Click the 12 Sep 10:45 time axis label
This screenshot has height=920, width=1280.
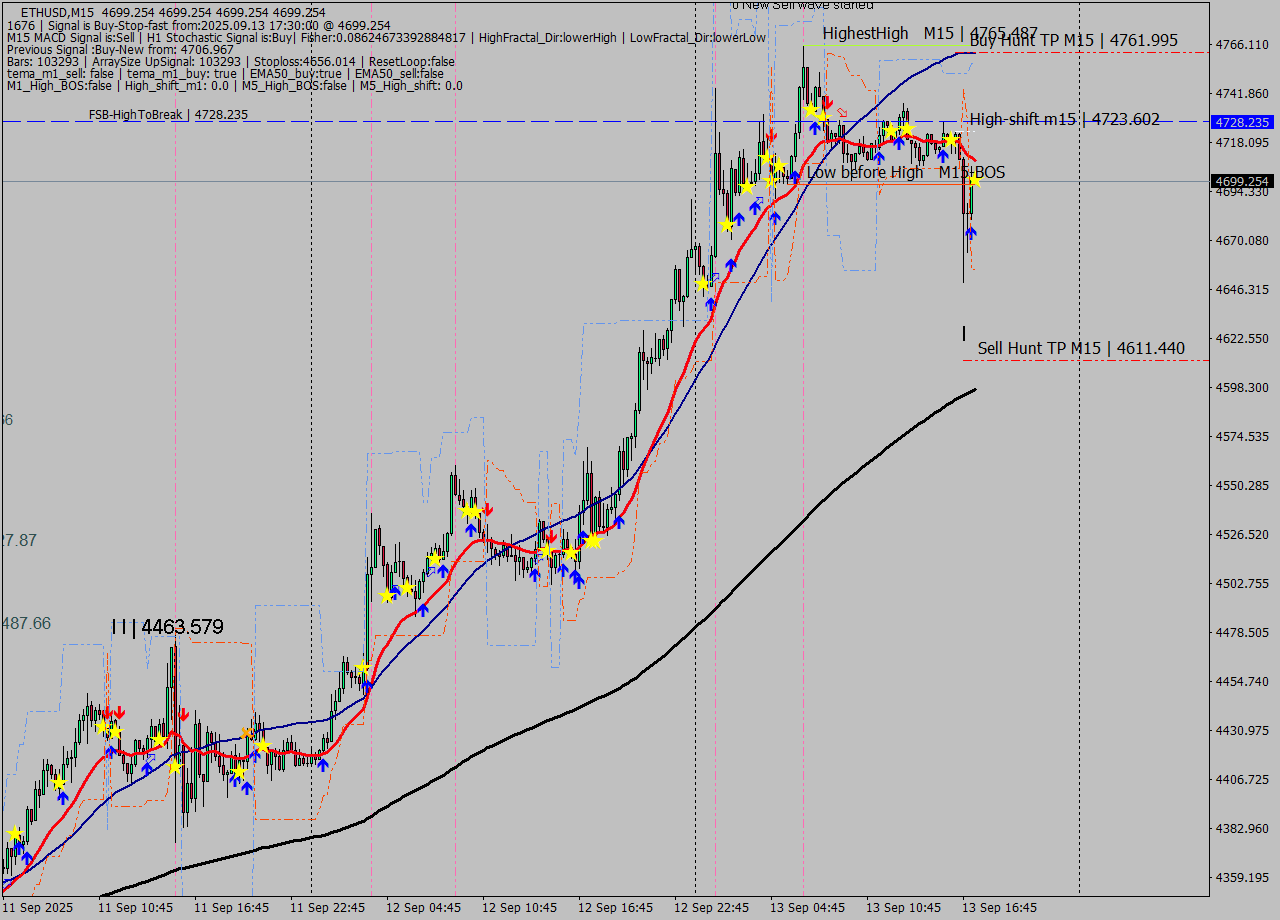(519, 907)
